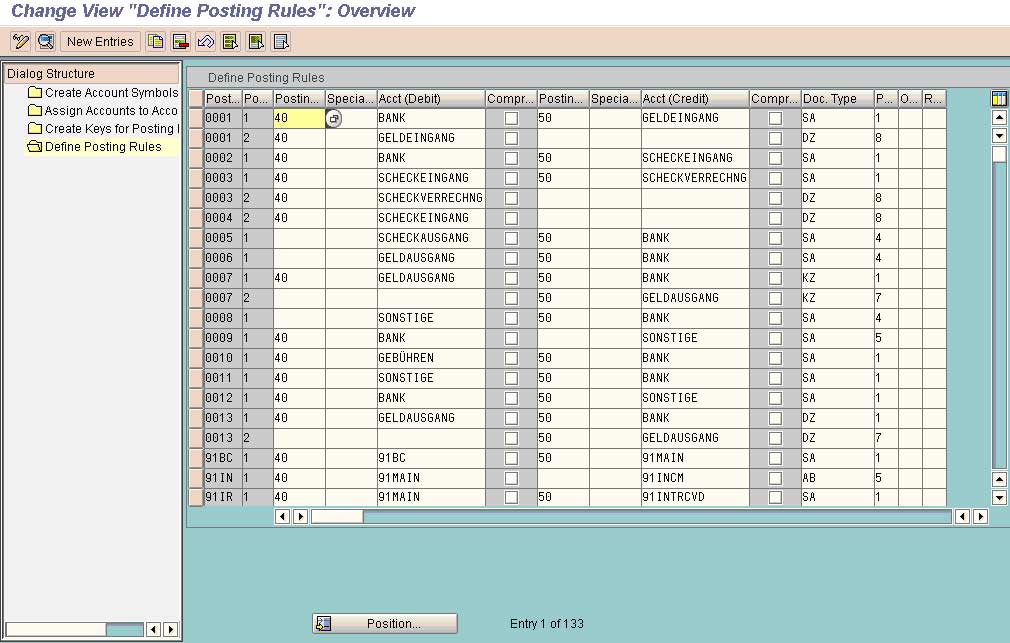Select row 0005 with its row selector
Image resolution: width=1010 pixels, height=643 pixels.
pyautogui.click(x=196, y=238)
